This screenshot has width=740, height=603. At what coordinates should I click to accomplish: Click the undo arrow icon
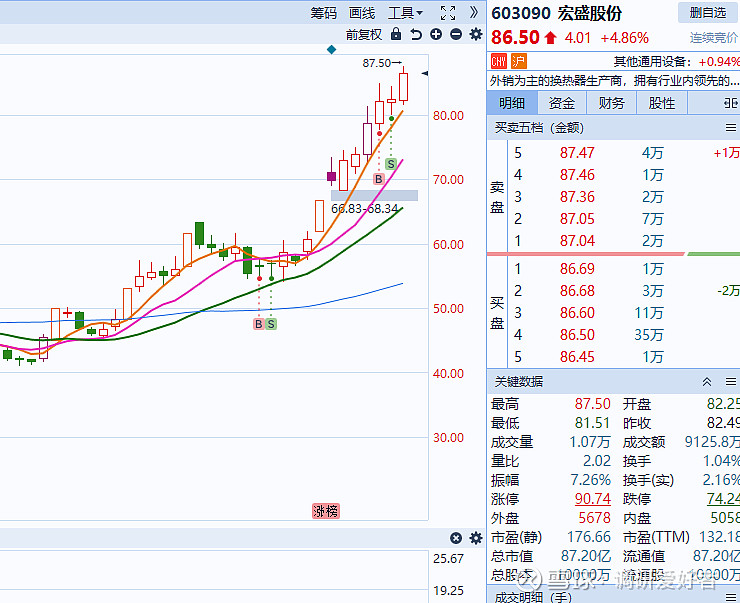pyautogui.click(x=416, y=34)
